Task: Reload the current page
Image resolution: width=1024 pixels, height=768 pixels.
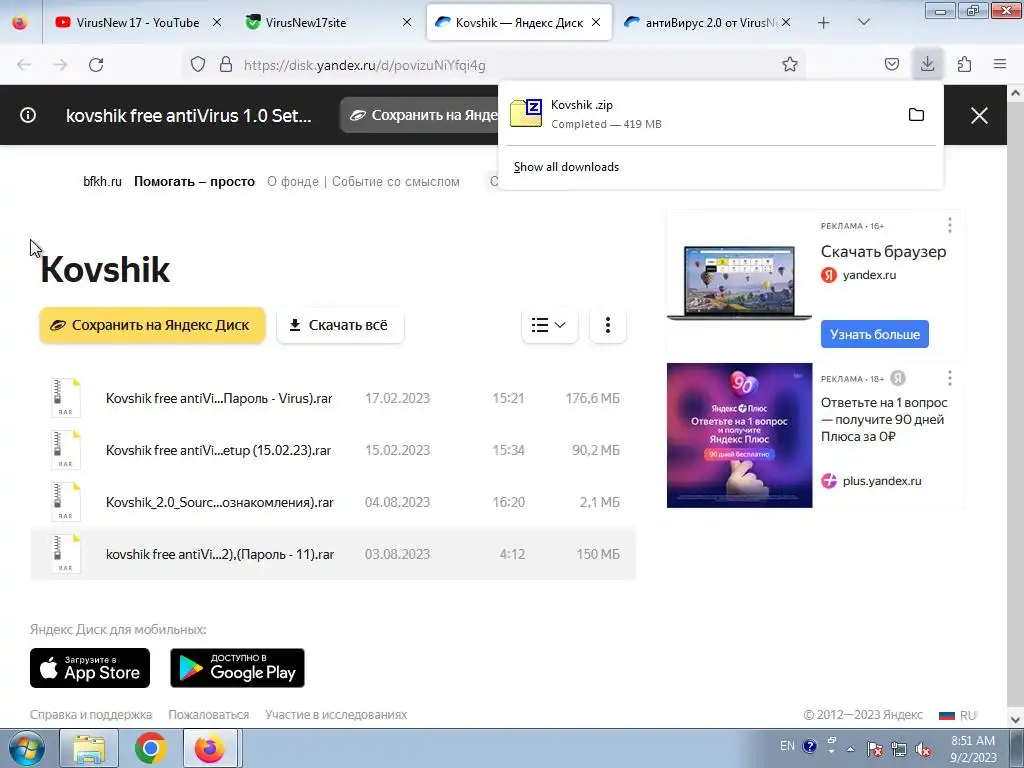Action: pyautogui.click(x=96, y=65)
